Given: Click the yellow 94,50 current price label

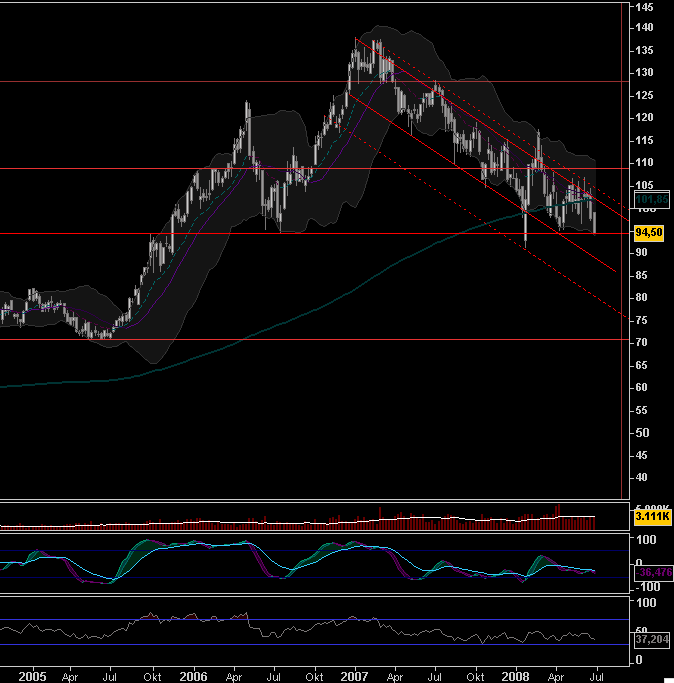Looking at the screenshot, I should (x=650, y=232).
